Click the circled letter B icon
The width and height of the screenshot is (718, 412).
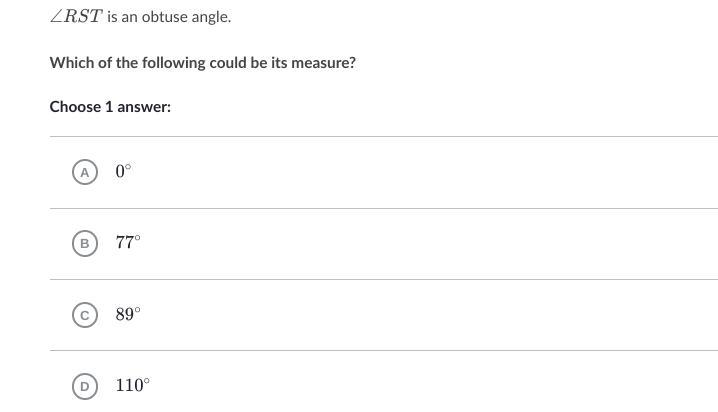click(85, 243)
